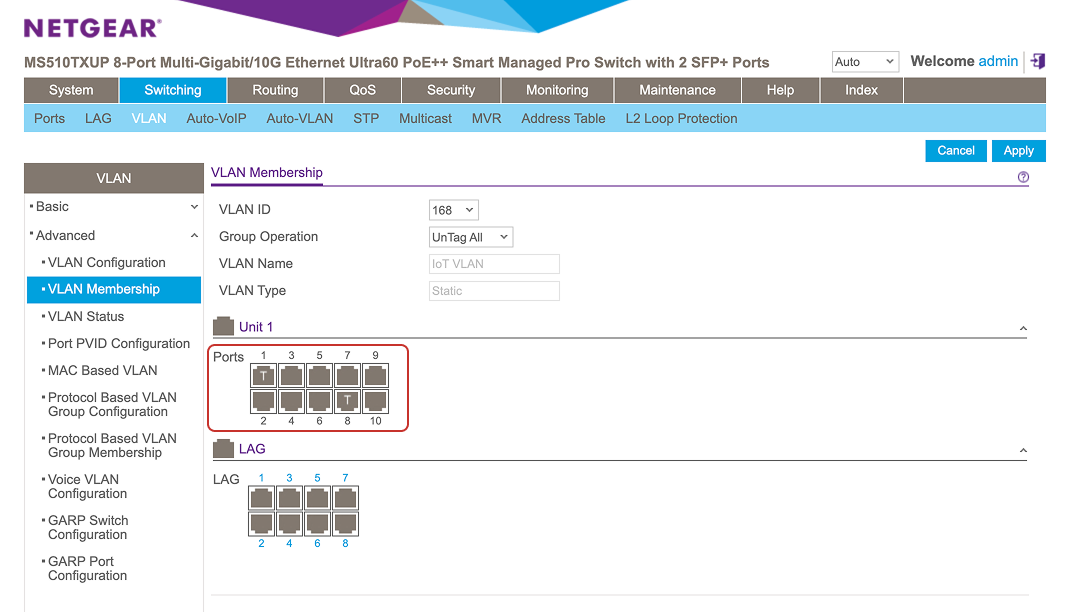
Task: Click the VLAN Name input field
Action: click(x=494, y=264)
